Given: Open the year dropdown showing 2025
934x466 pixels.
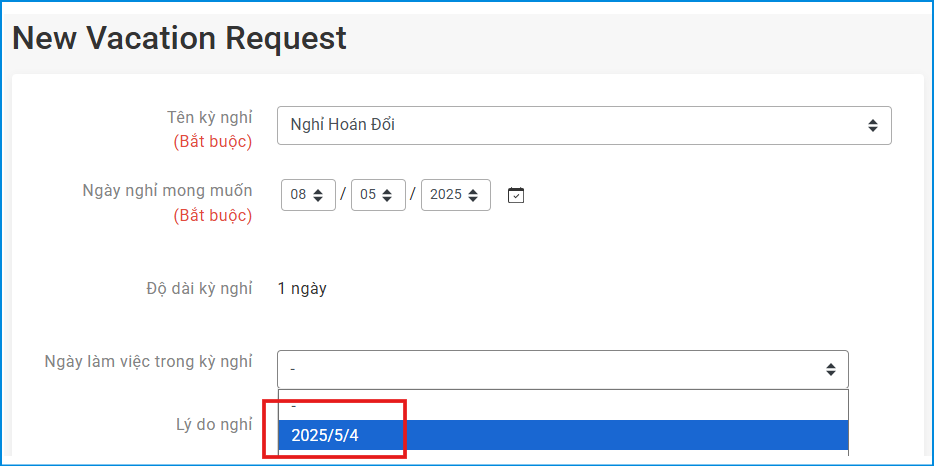Looking at the screenshot, I should click(x=455, y=195).
